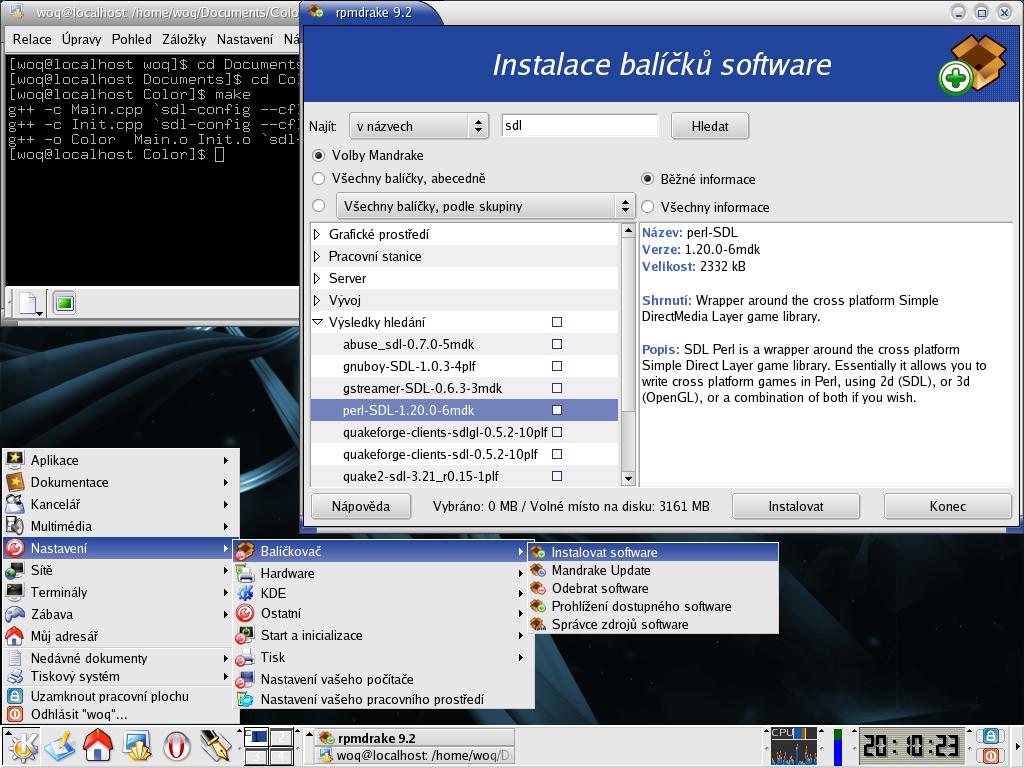1024x768 pixels.
Task: Open the 'v názvech' search scope dropdown
Action: coord(419,126)
